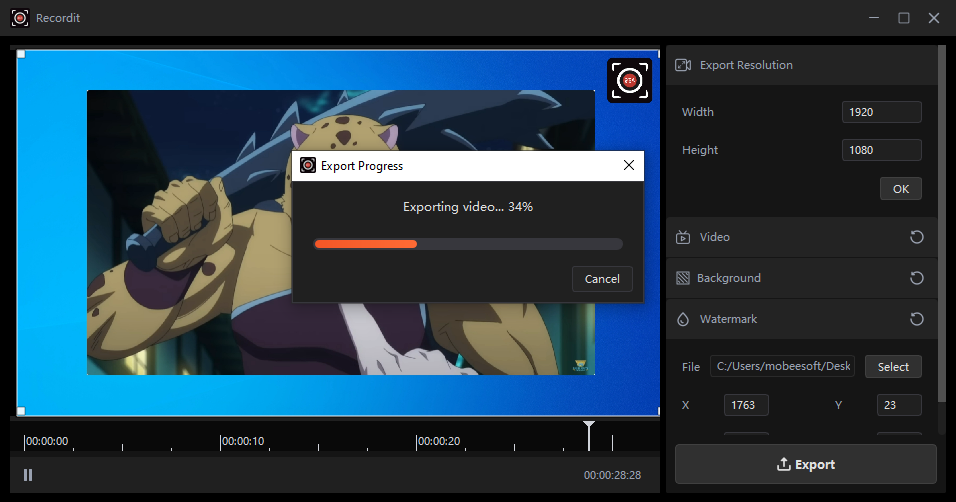Click Select to choose watermark file
Image resolution: width=956 pixels, height=502 pixels.
(893, 367)
